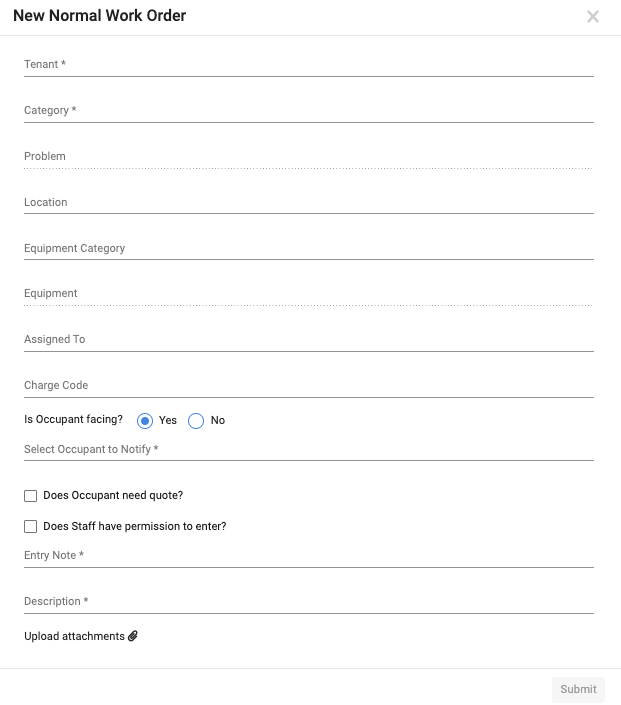Check Does Staff have permission to enter
Image resolution: width=621 pixels, height=705 pixels.
click(x=31, y=526)
